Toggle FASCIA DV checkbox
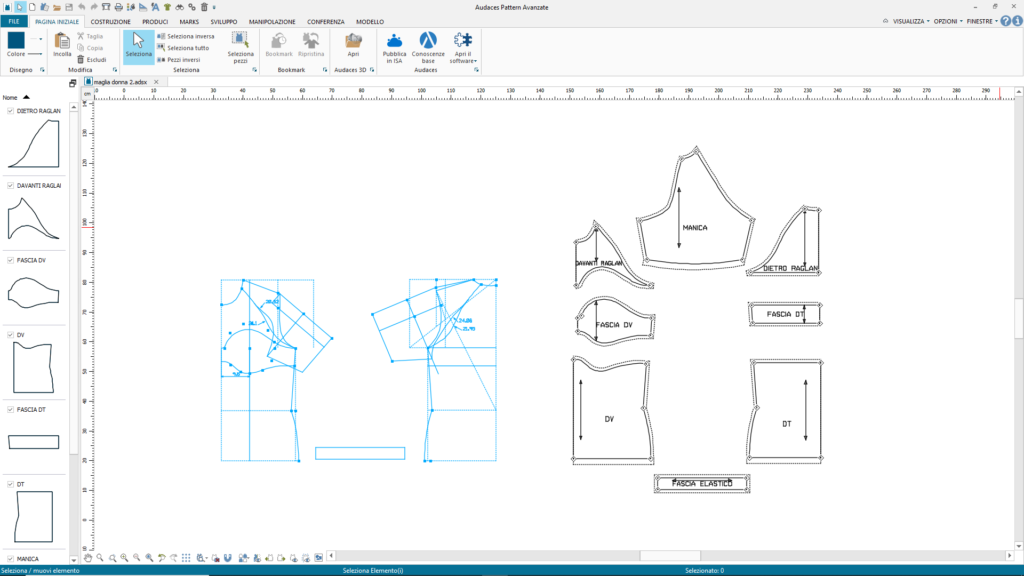 pyautogui.click(x=10, y=260)
